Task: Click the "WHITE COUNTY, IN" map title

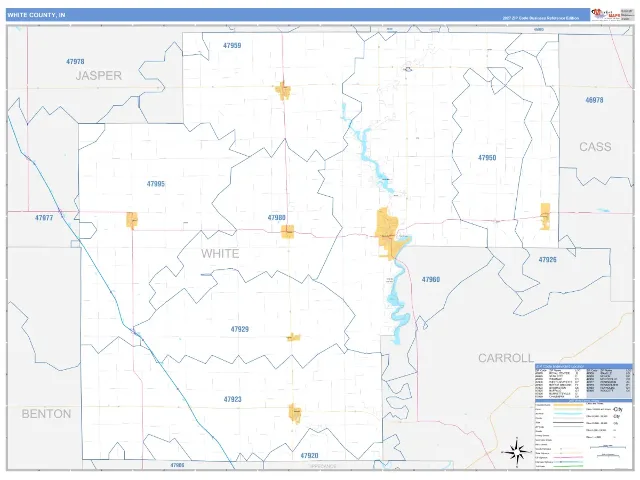Action: 36,15
